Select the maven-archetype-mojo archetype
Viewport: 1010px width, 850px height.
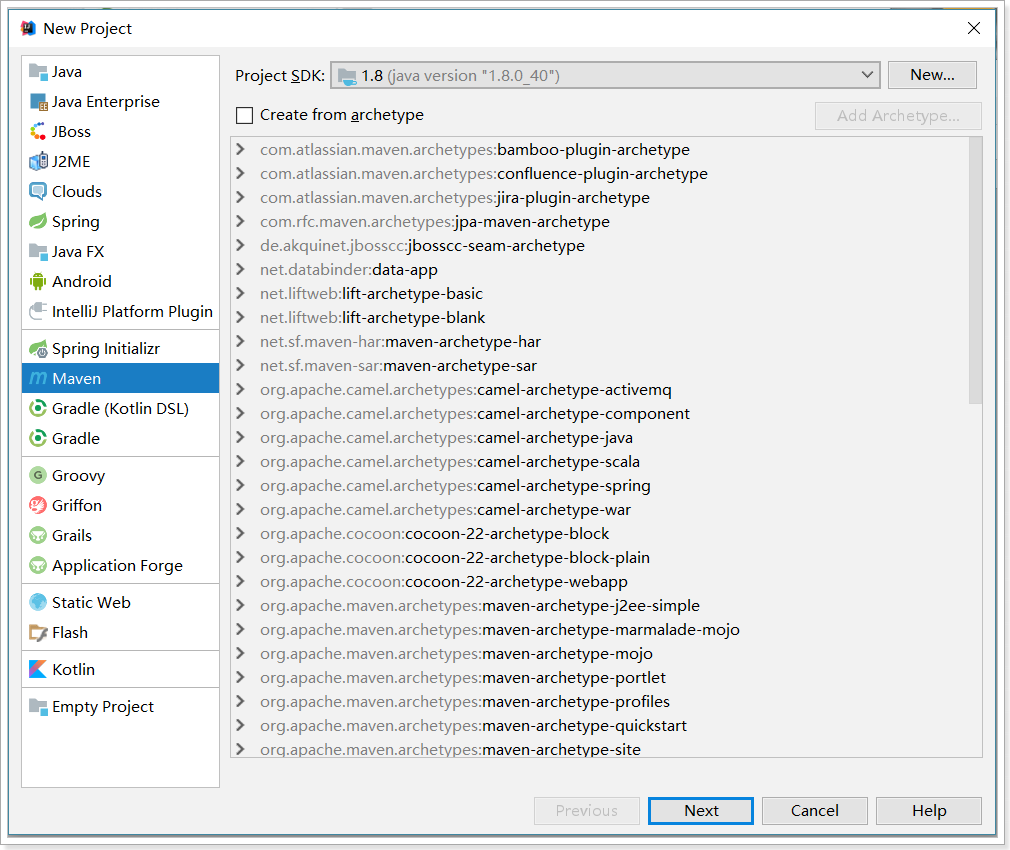[456, 654]
